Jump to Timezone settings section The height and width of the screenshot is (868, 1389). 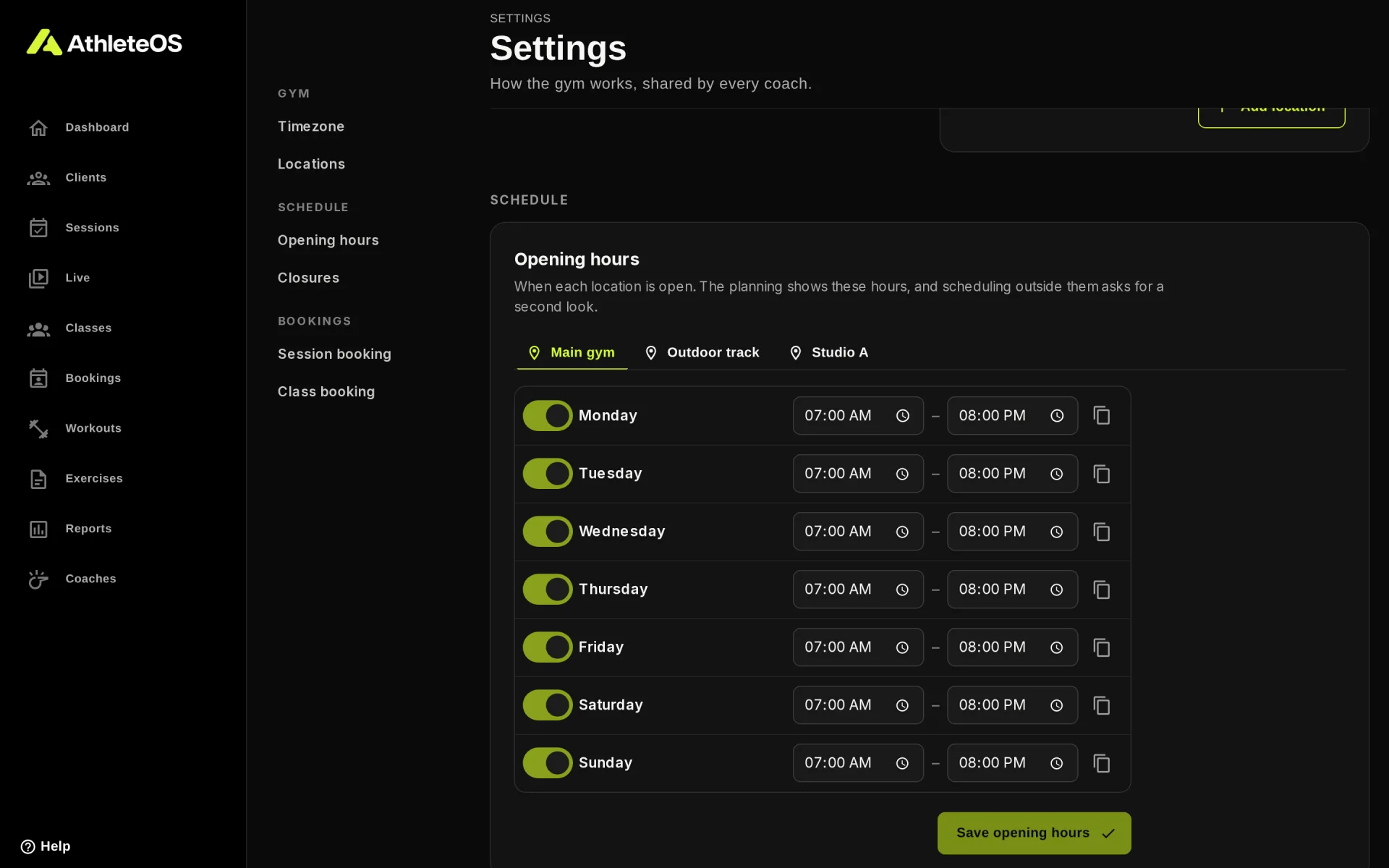pyautogui.click(x=311, y=127)
